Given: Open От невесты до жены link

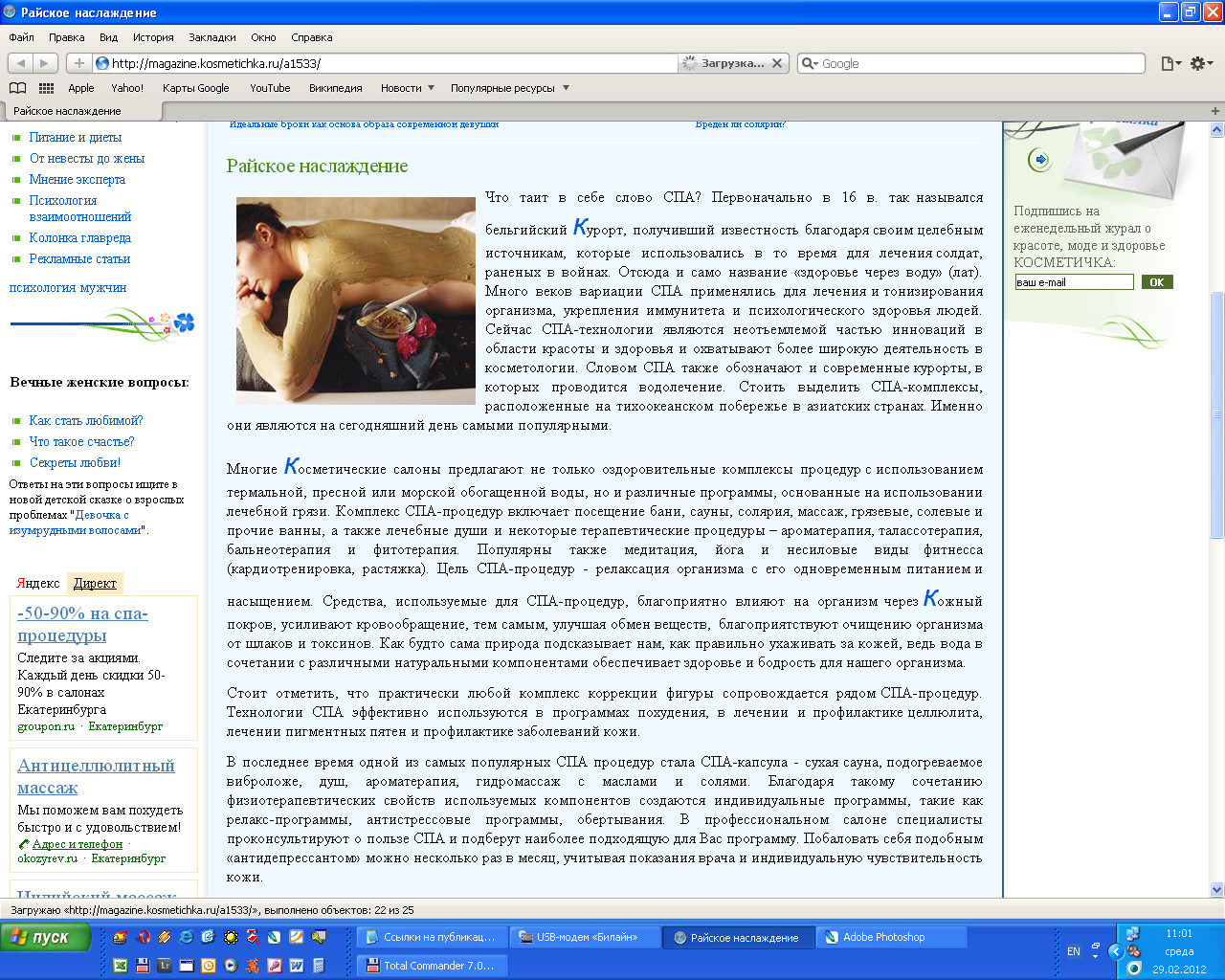Looking at the screenshot, I should click(87, 159).
